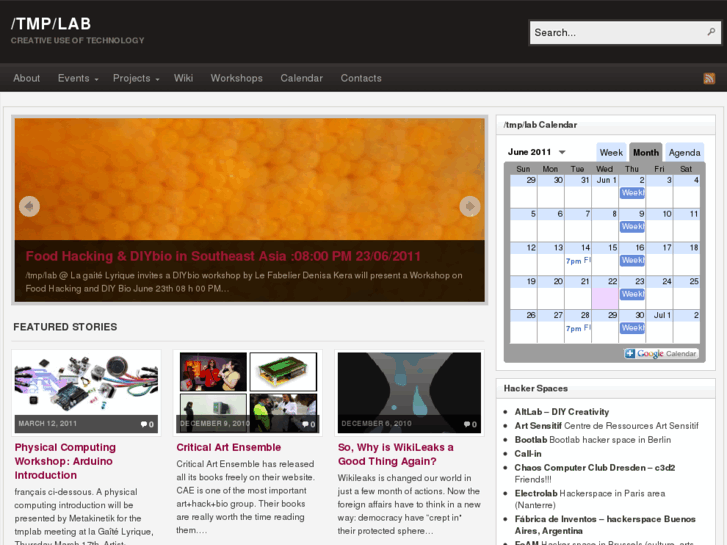Open WikiLeaks Good Thing article title
The height and width of the screenshot is (545, 727).
pyautogui.click(x=395, y=454)
